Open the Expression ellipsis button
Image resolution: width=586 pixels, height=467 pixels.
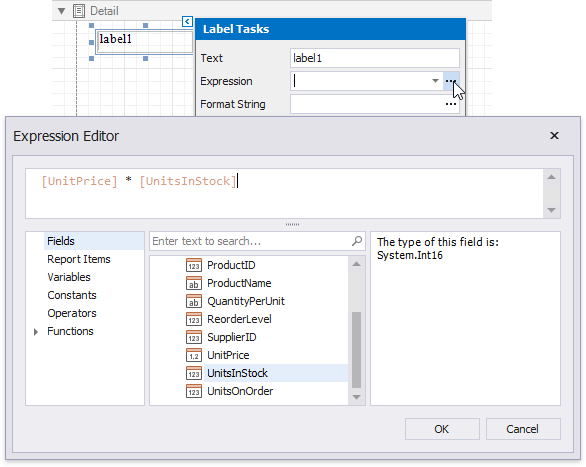[451, 81]
